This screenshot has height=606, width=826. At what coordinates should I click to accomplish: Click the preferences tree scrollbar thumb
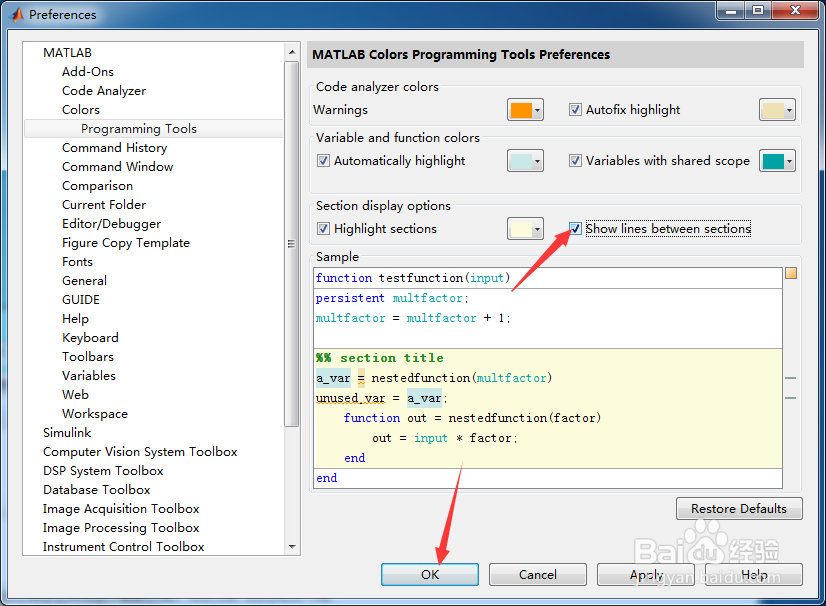pos(292,243)
